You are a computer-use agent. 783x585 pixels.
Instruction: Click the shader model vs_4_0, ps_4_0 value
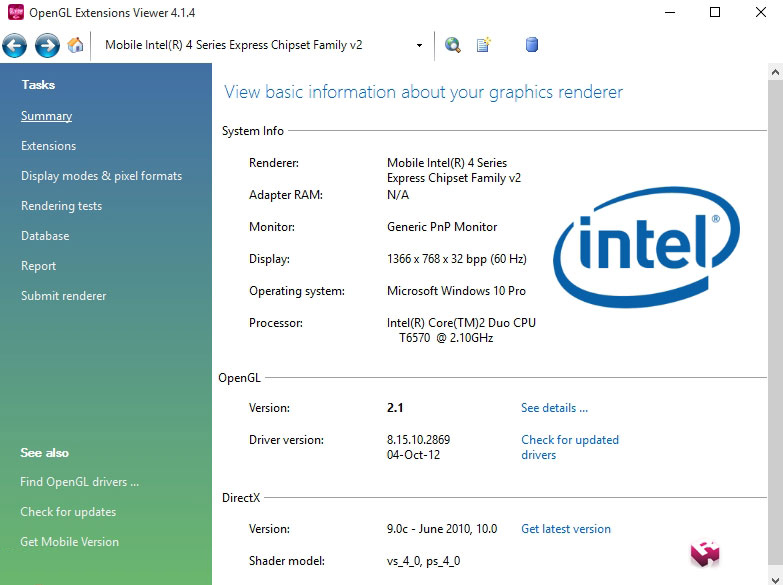423,561
